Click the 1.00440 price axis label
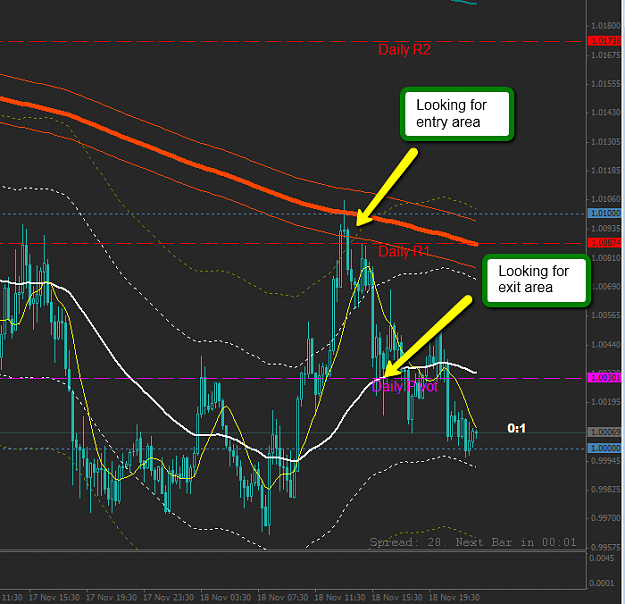The width and height of the screenshot is (625, 604). [x=605, y=345]
